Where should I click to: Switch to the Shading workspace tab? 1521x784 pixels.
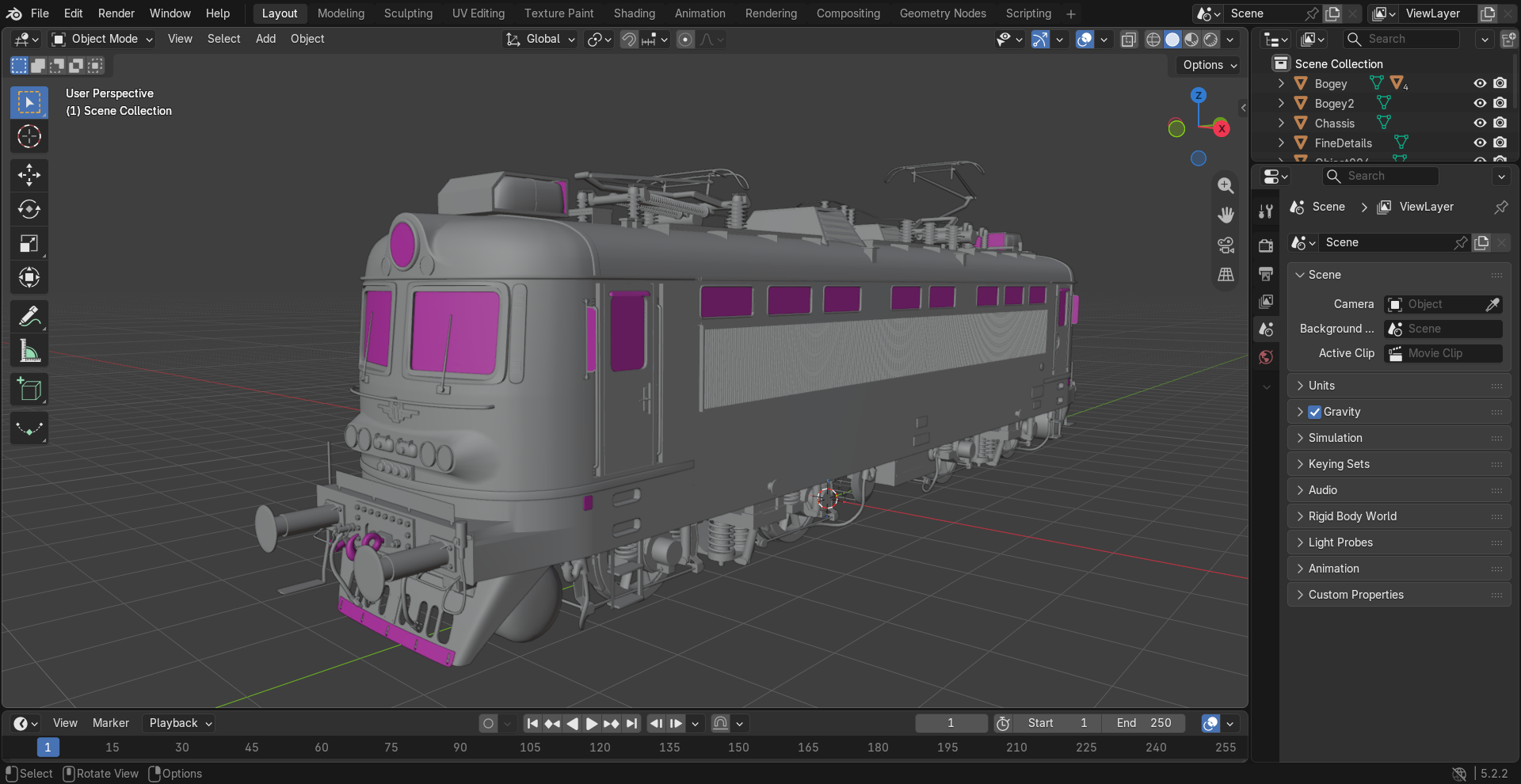(634, 13)
